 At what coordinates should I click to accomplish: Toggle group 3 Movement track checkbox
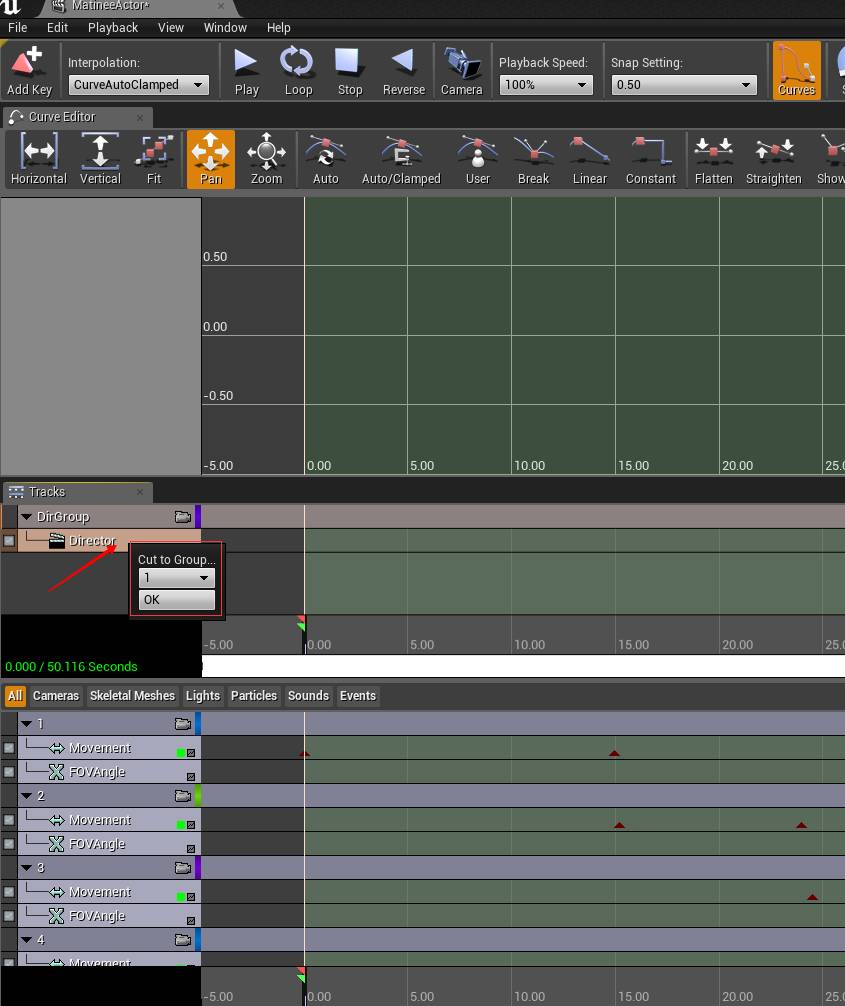click(x=9, y=891)
